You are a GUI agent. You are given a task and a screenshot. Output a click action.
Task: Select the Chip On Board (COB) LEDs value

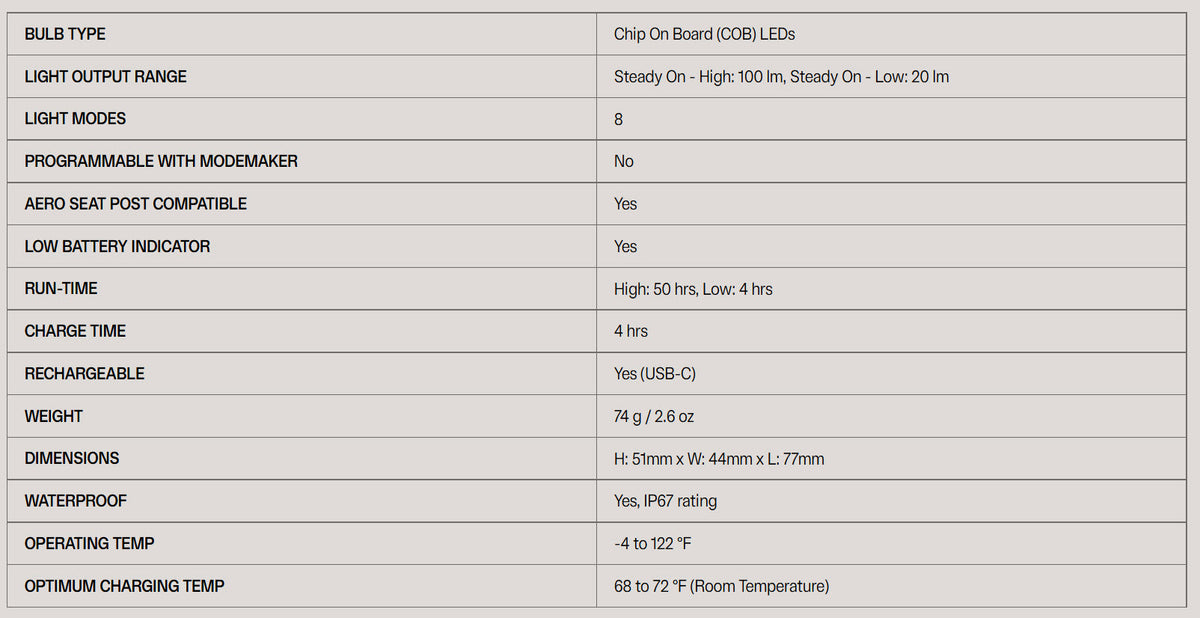[704, 34]
